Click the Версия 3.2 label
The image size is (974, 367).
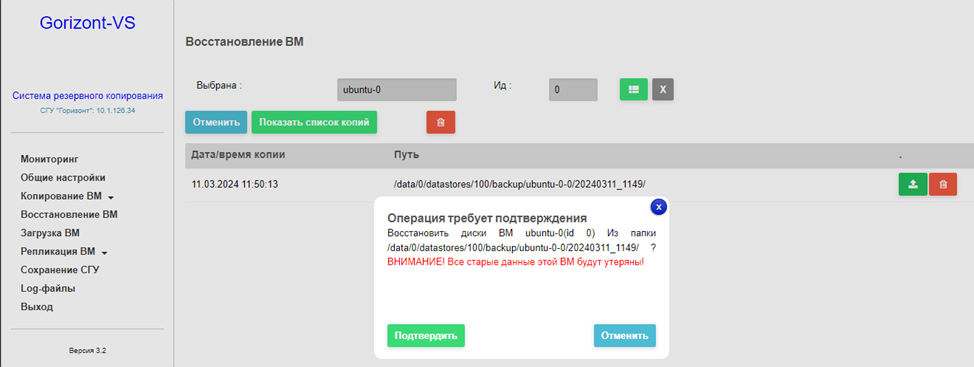pyautogui.click(x=88, y=351)
